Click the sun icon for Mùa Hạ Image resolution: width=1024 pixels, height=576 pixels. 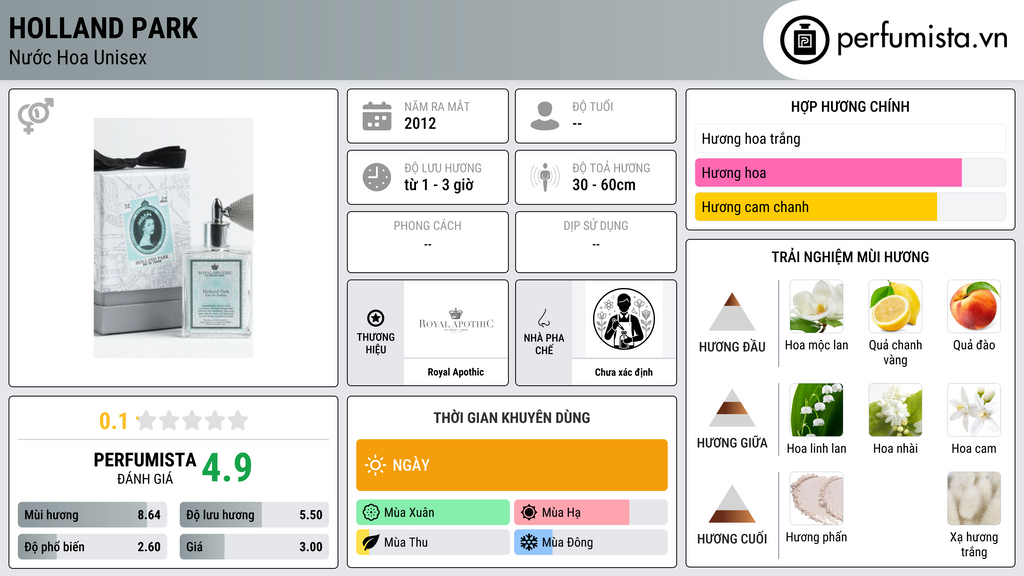[529, 513]
